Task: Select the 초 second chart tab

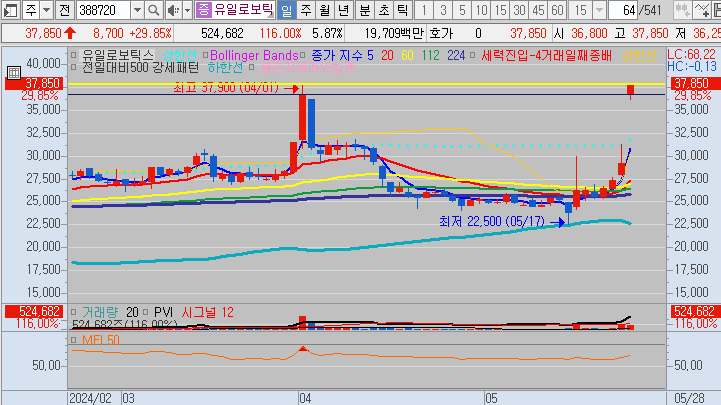Action: pos(383,10)
